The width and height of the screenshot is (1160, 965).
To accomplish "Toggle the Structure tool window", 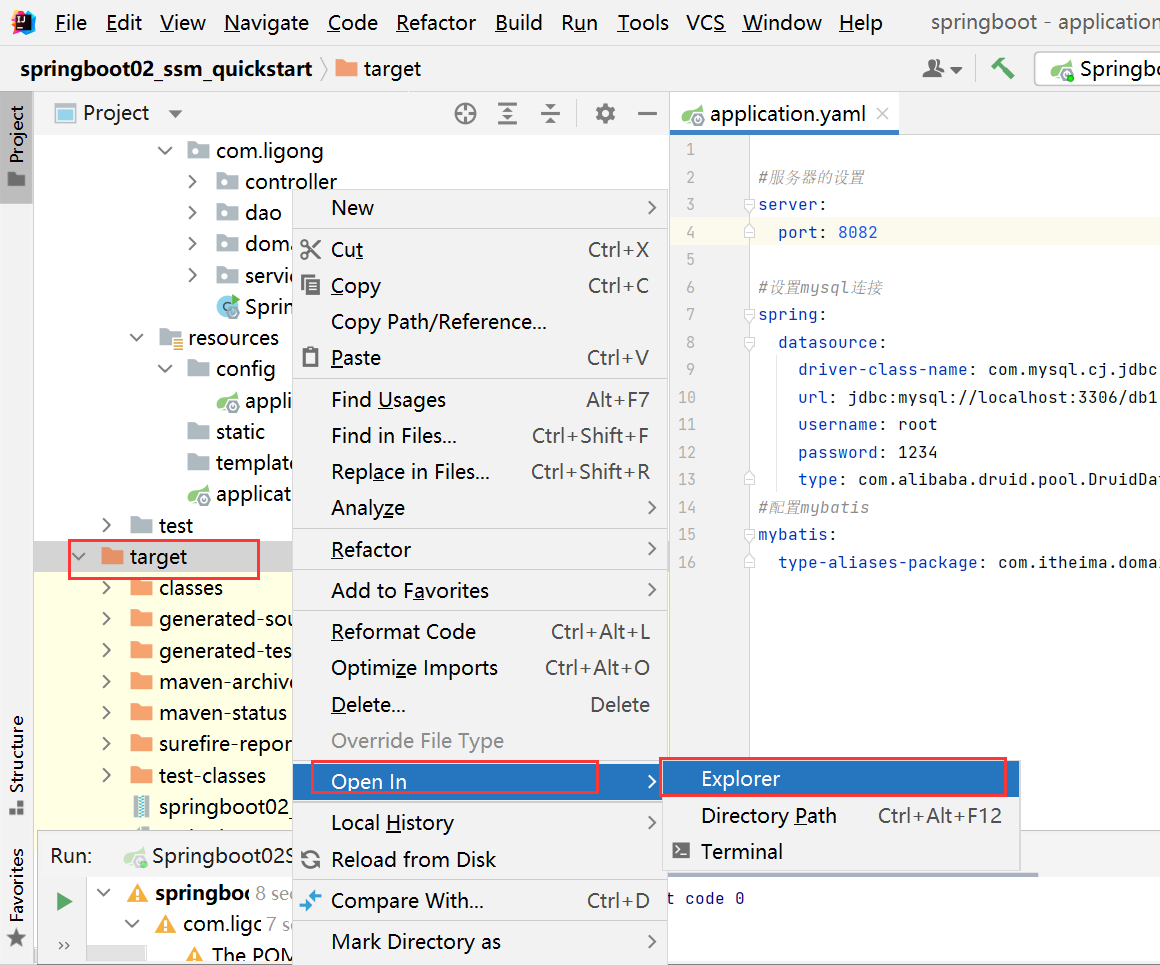I will [x=16, y=765].
